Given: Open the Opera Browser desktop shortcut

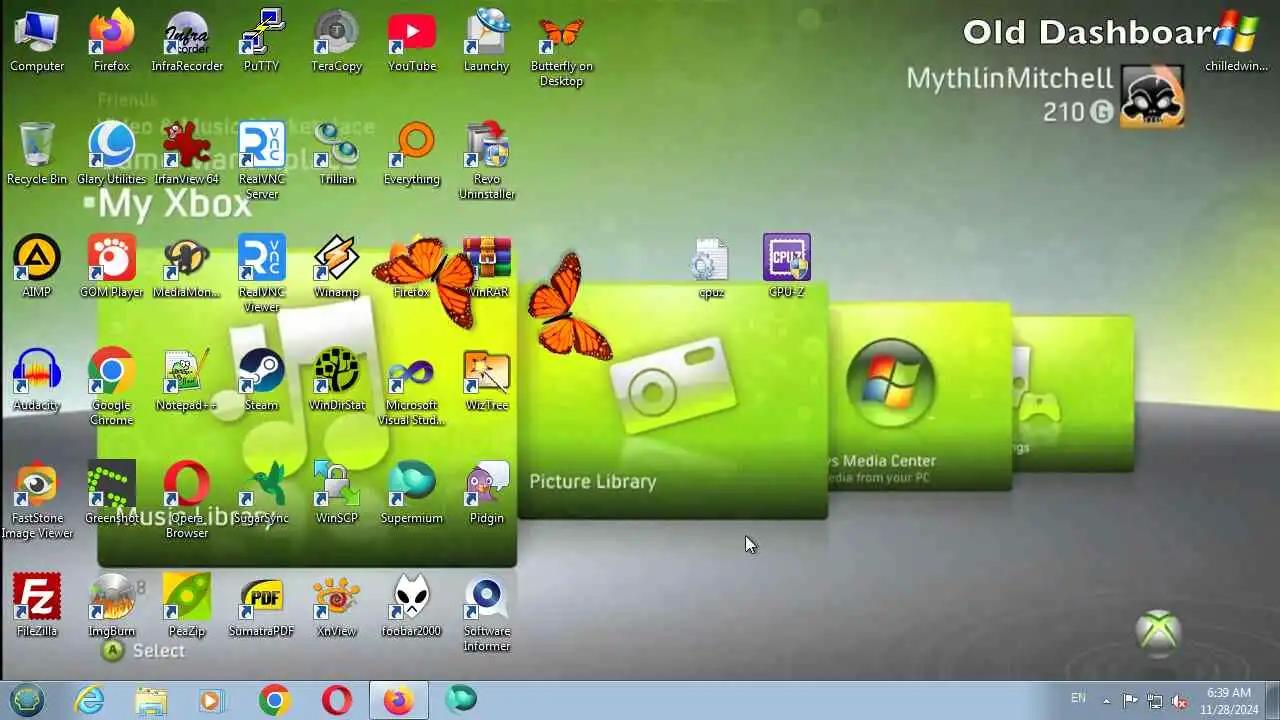Looking at the screenshot, I should (x=187, y=500).
